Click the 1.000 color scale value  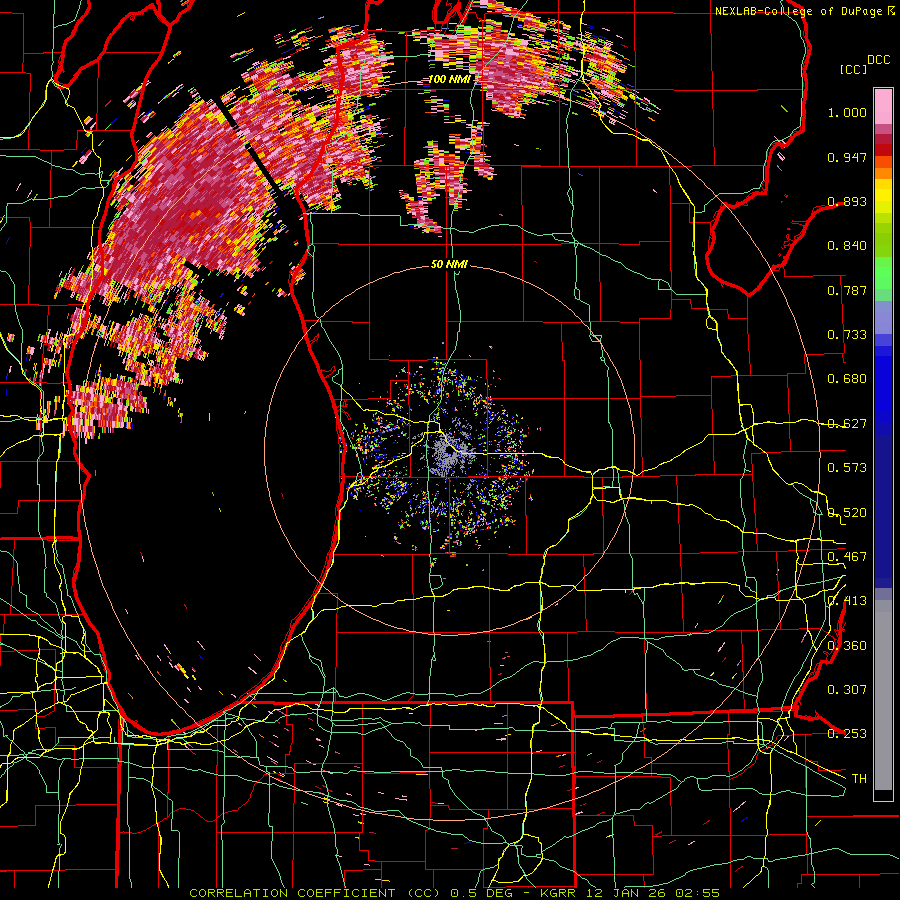tap(847, 112)
